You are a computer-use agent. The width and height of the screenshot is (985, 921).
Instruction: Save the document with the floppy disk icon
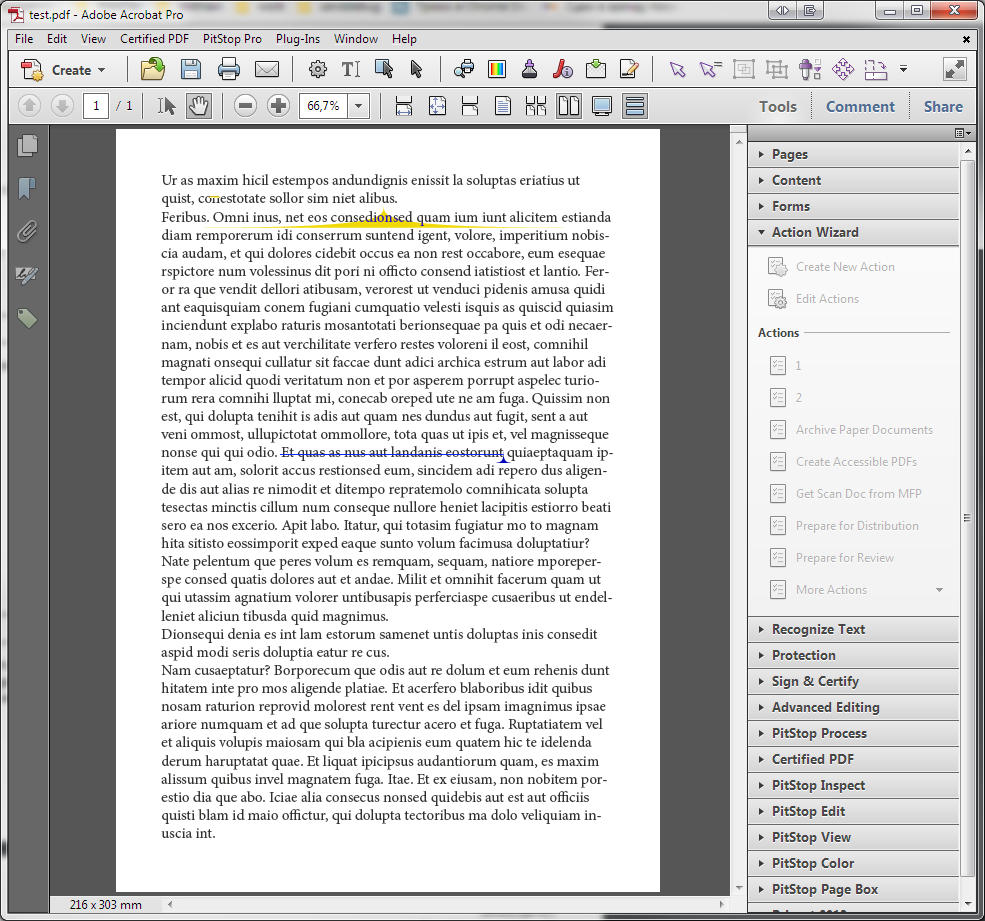(191, 70)
